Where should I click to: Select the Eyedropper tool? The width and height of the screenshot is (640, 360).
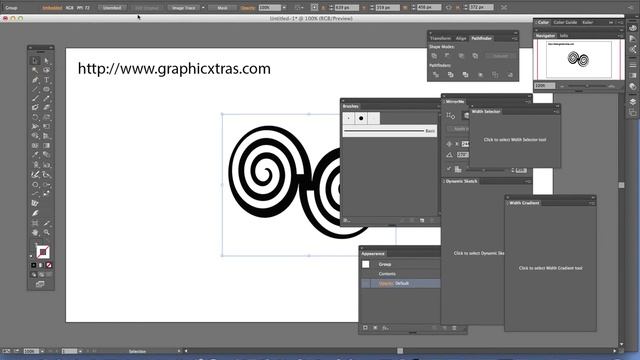pyautogui.click(x=35, y=155)
